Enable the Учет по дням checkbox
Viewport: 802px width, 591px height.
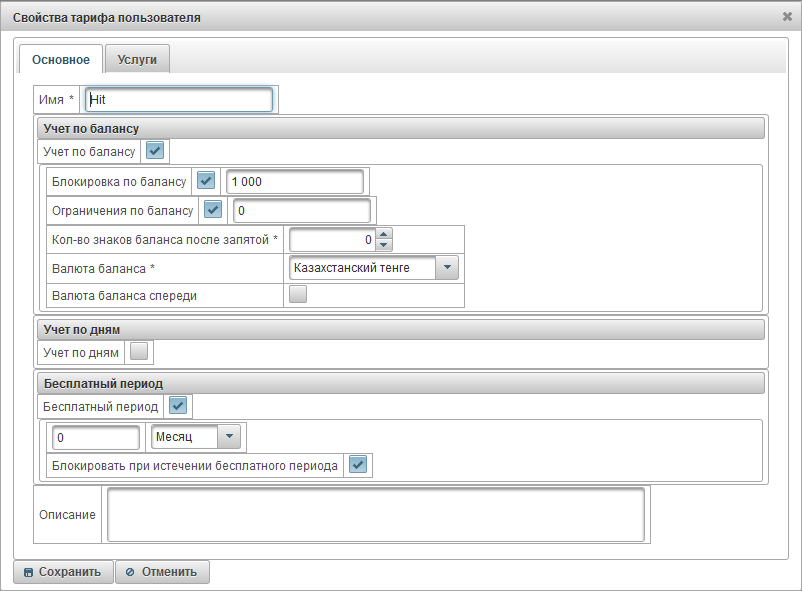coord(139,352)
